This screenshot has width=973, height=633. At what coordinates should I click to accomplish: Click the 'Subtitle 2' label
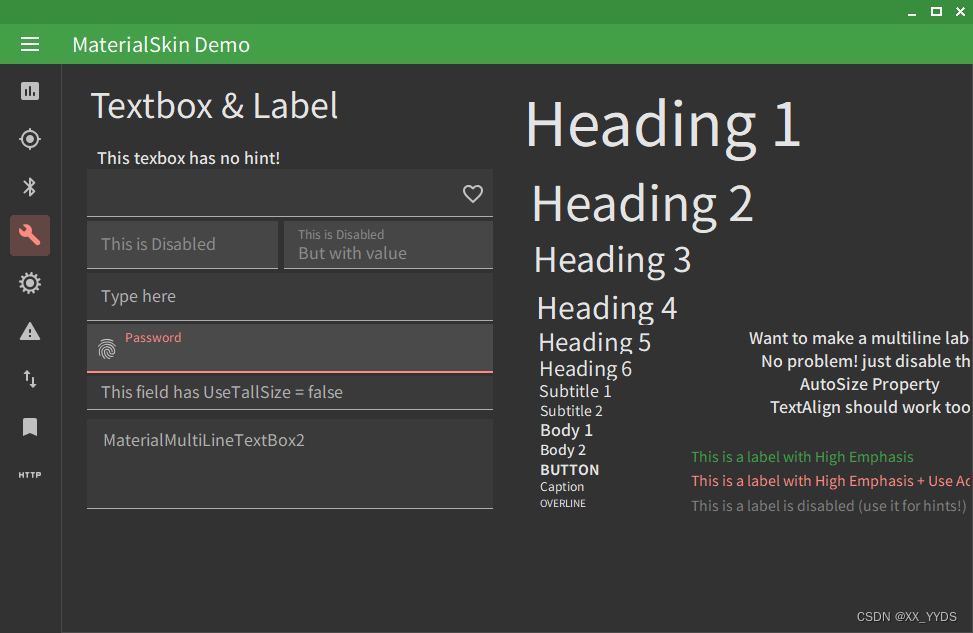571,411
